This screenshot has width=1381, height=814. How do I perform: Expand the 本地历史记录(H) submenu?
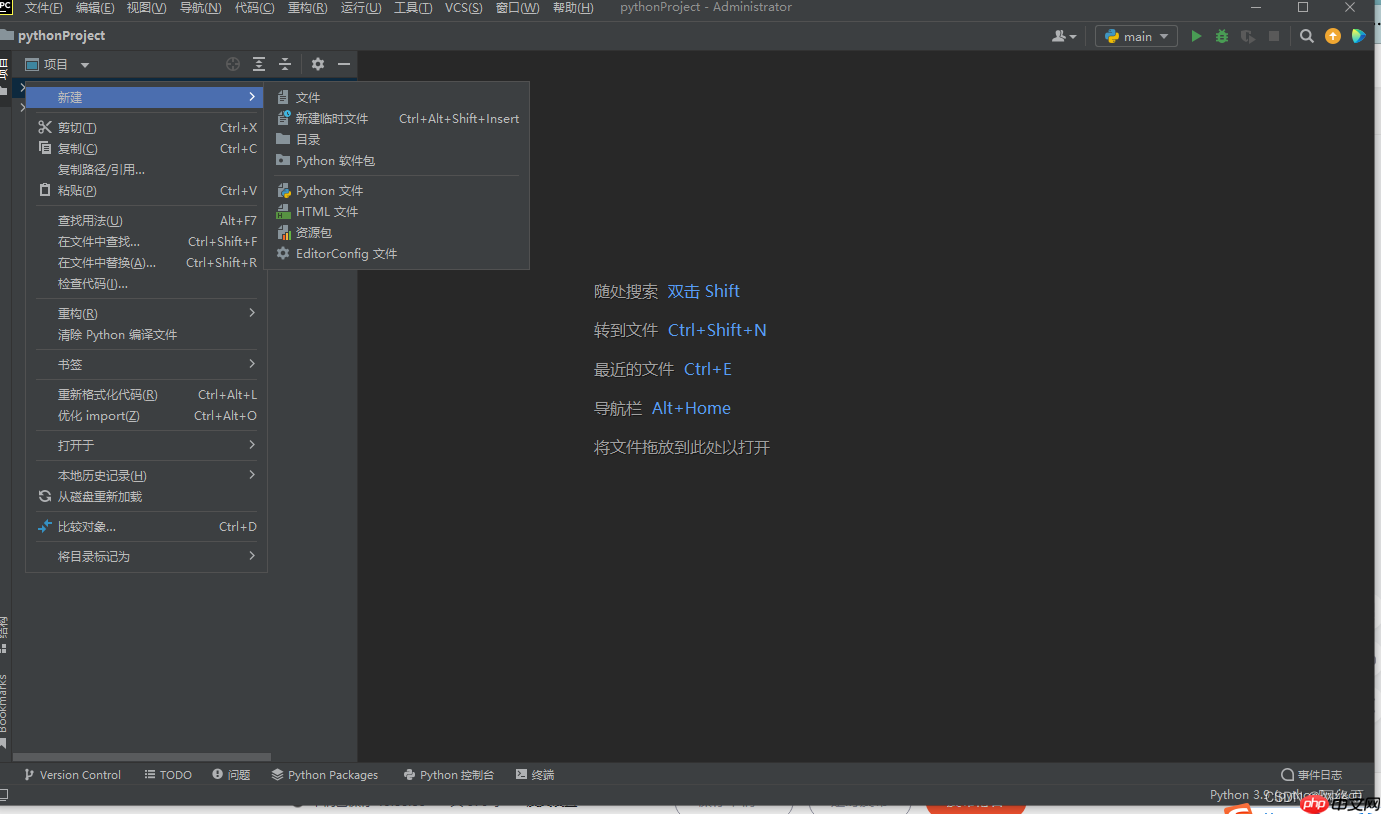pos(146,475)
